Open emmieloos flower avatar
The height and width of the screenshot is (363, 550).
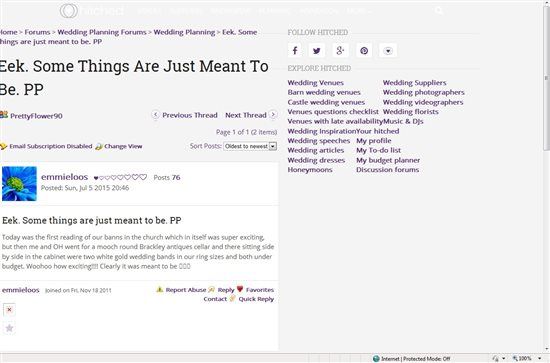click(19, 183)
